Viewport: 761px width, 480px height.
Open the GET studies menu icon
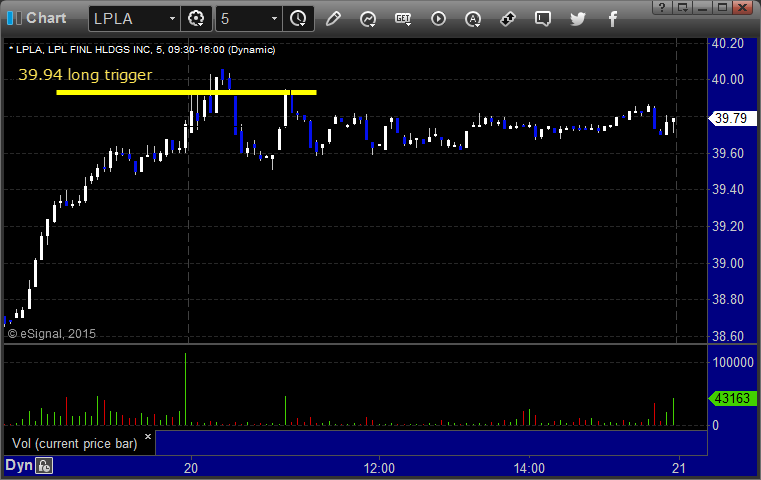tap(403, 19)
